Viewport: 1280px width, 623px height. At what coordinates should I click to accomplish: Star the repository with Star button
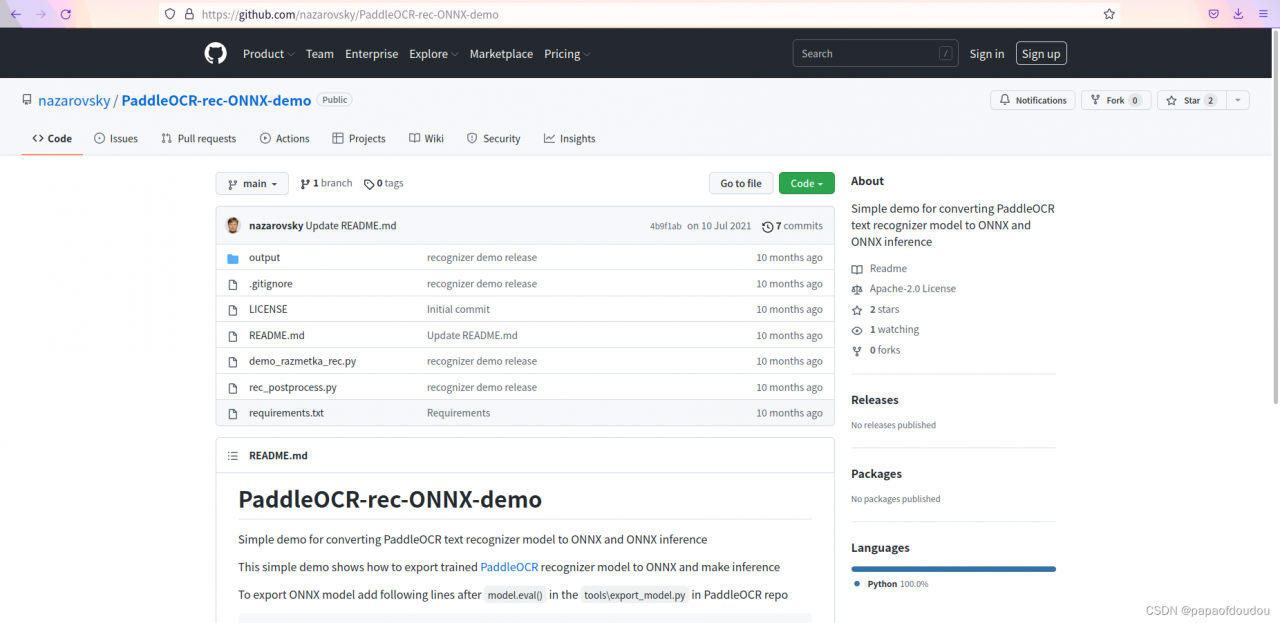tap(1191, 100)
